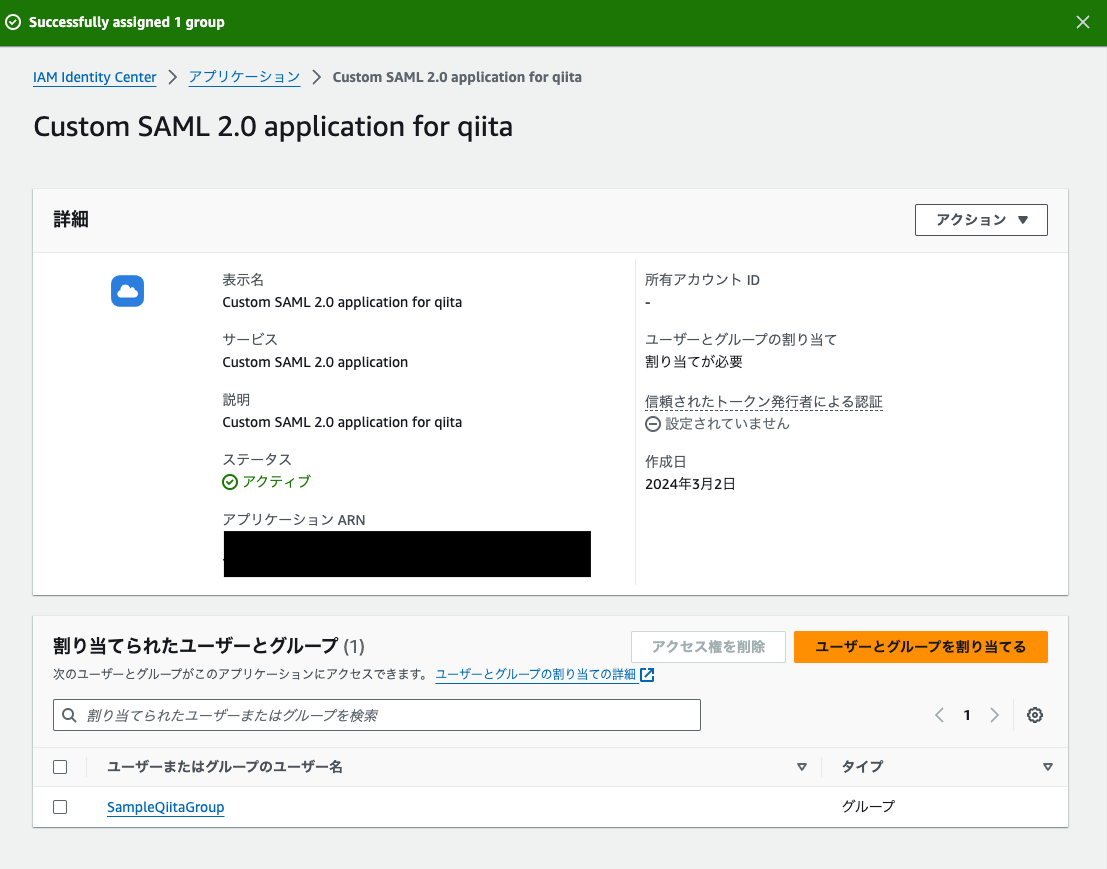Sort by タイプ column arrow
The height and width of the screenshot is (869, 1107).
(1048, 767)
